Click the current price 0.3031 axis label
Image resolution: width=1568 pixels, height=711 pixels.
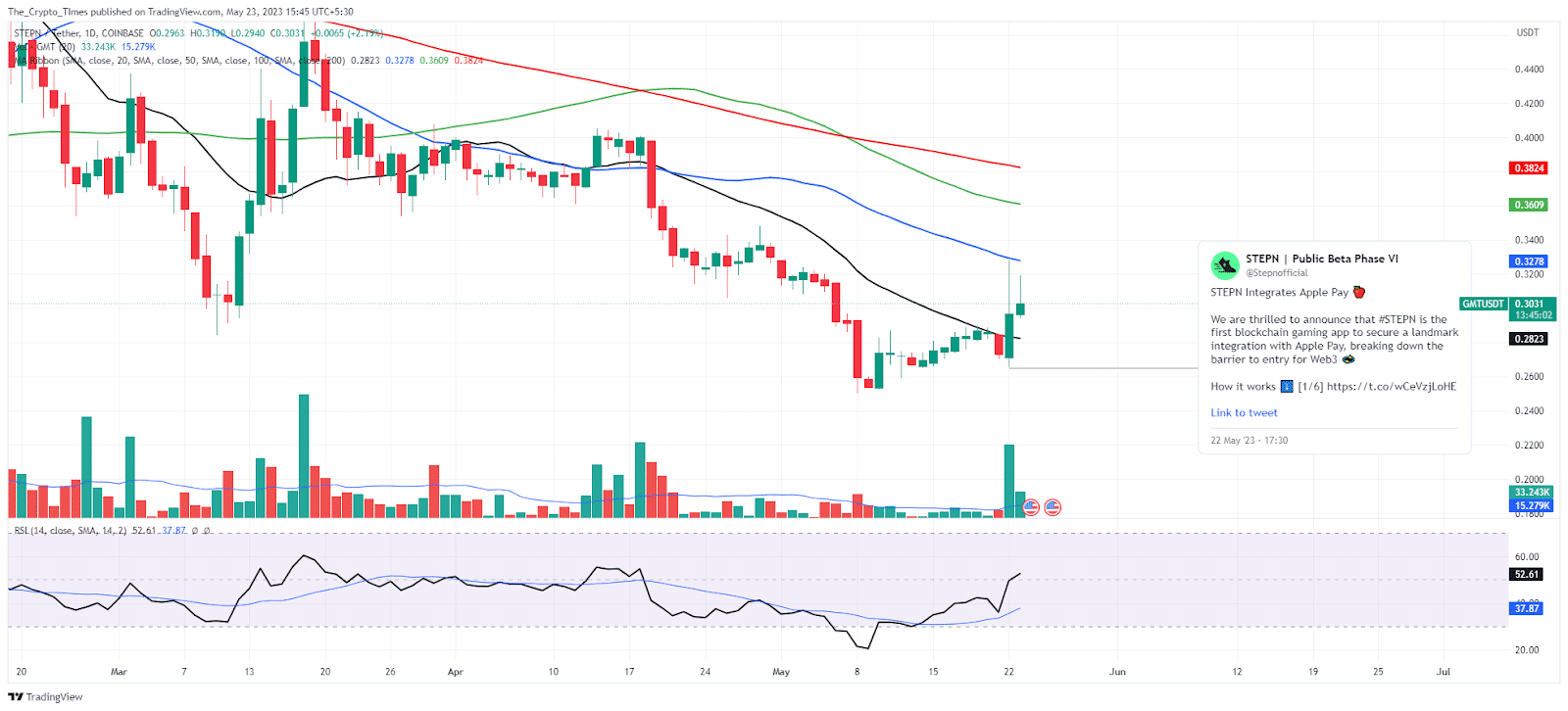click(1533, 304)
